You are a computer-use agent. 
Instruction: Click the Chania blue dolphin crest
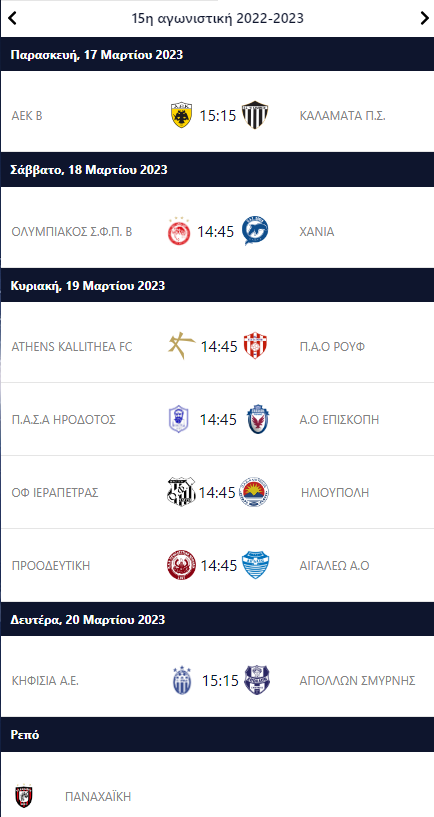[x=255, y=231]
